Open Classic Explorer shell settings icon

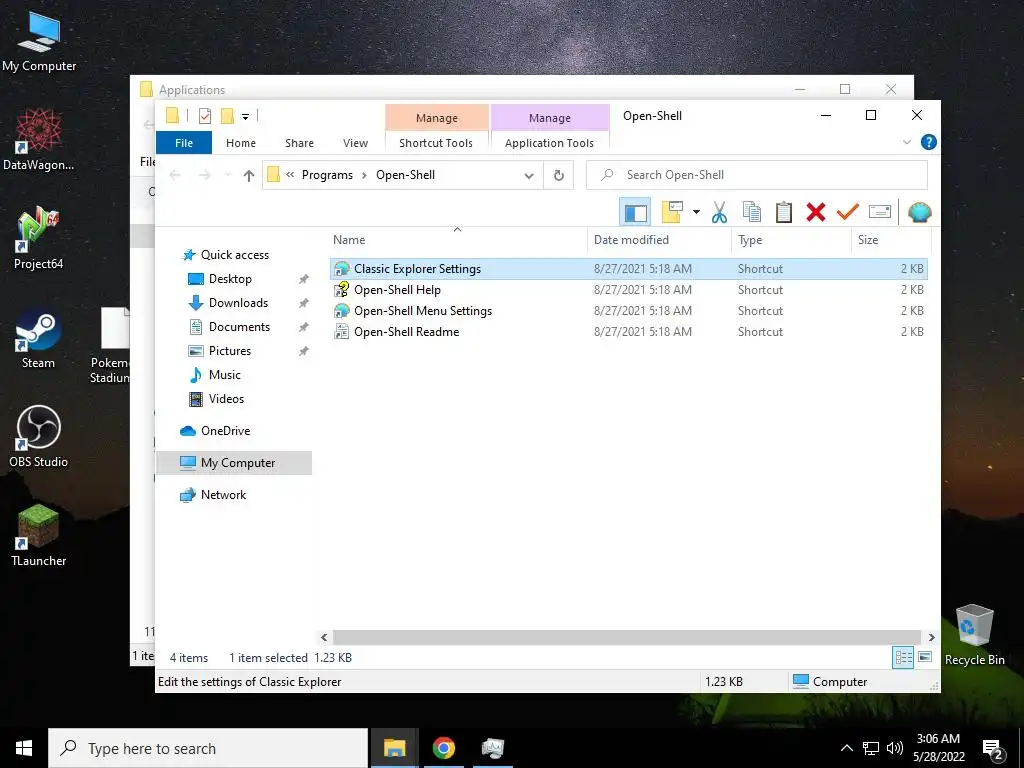coord(920,212)
